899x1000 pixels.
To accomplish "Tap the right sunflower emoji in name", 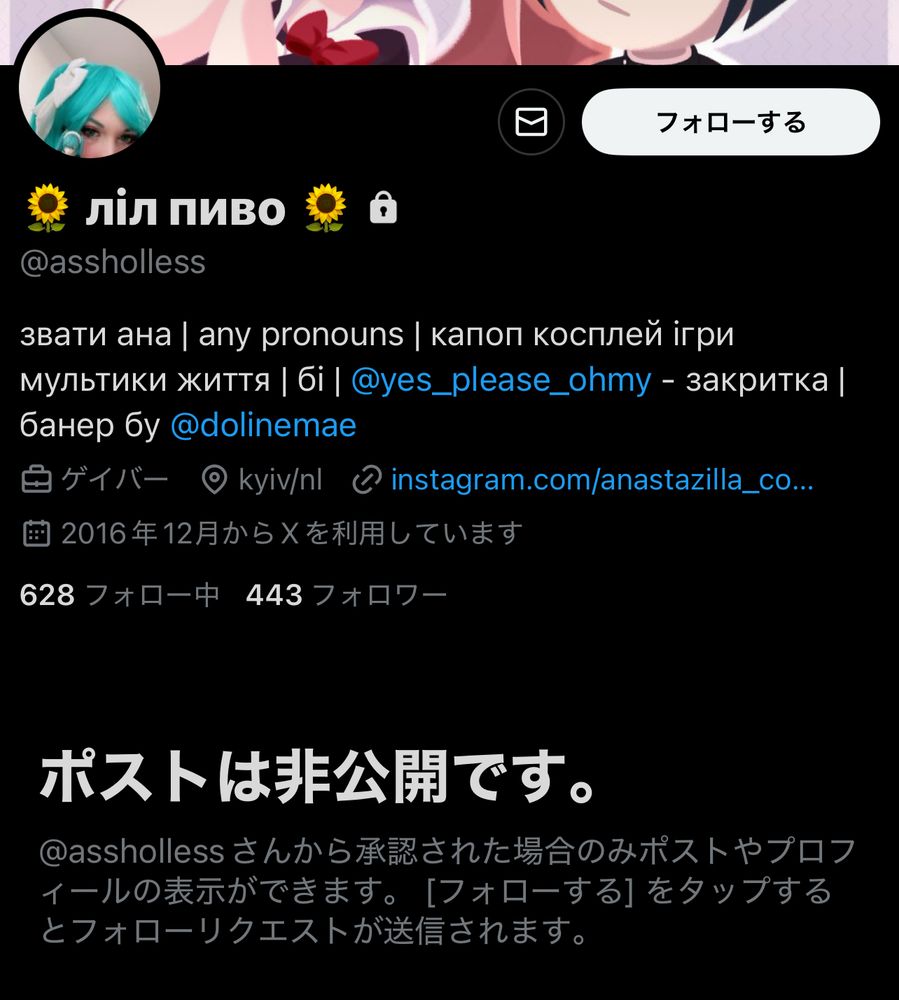I will (x=326, y=207).
